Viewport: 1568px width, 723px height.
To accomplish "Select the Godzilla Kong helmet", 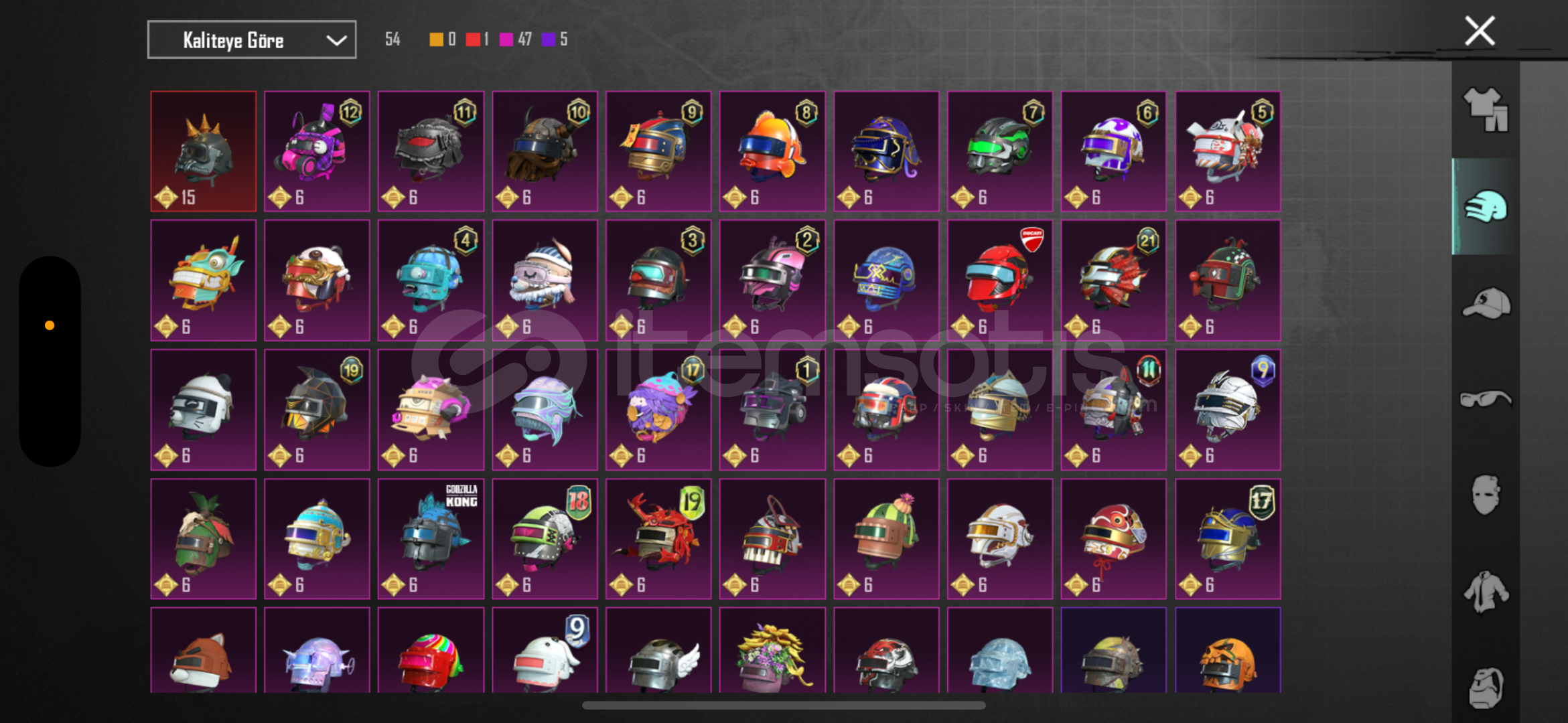I will coord(431,539).
